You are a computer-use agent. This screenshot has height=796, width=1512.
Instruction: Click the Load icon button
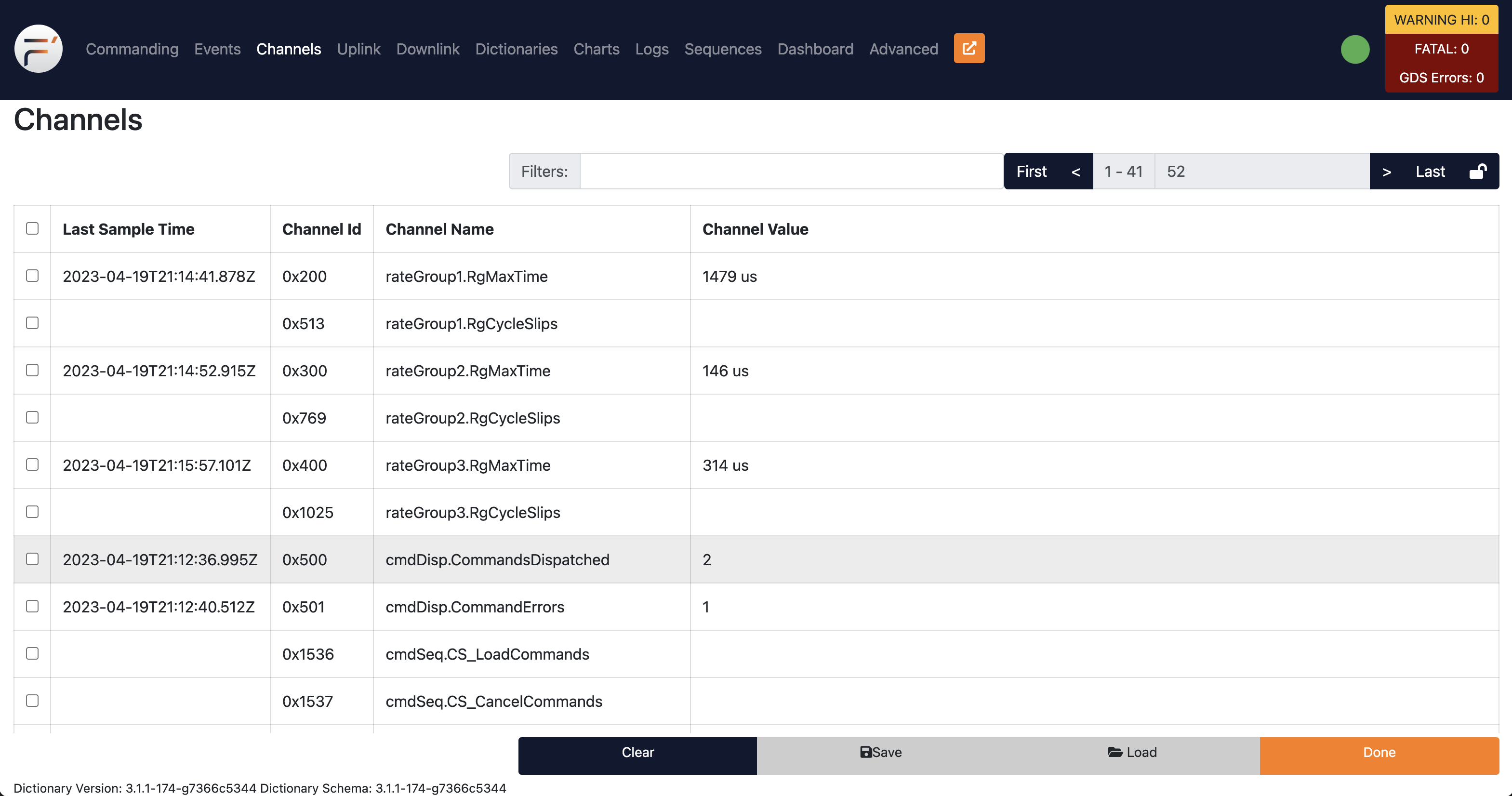[x=1115, y=753]
